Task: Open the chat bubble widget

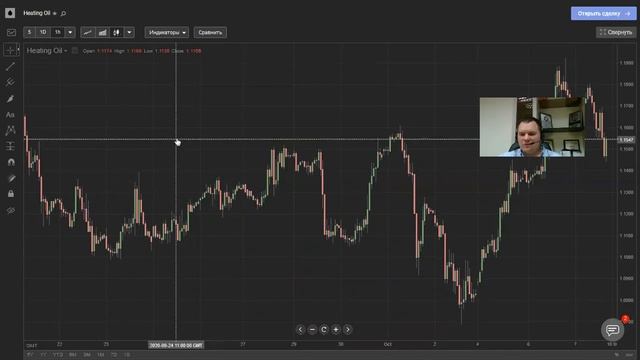Action: pyautogui.click(x=612, y=330)
